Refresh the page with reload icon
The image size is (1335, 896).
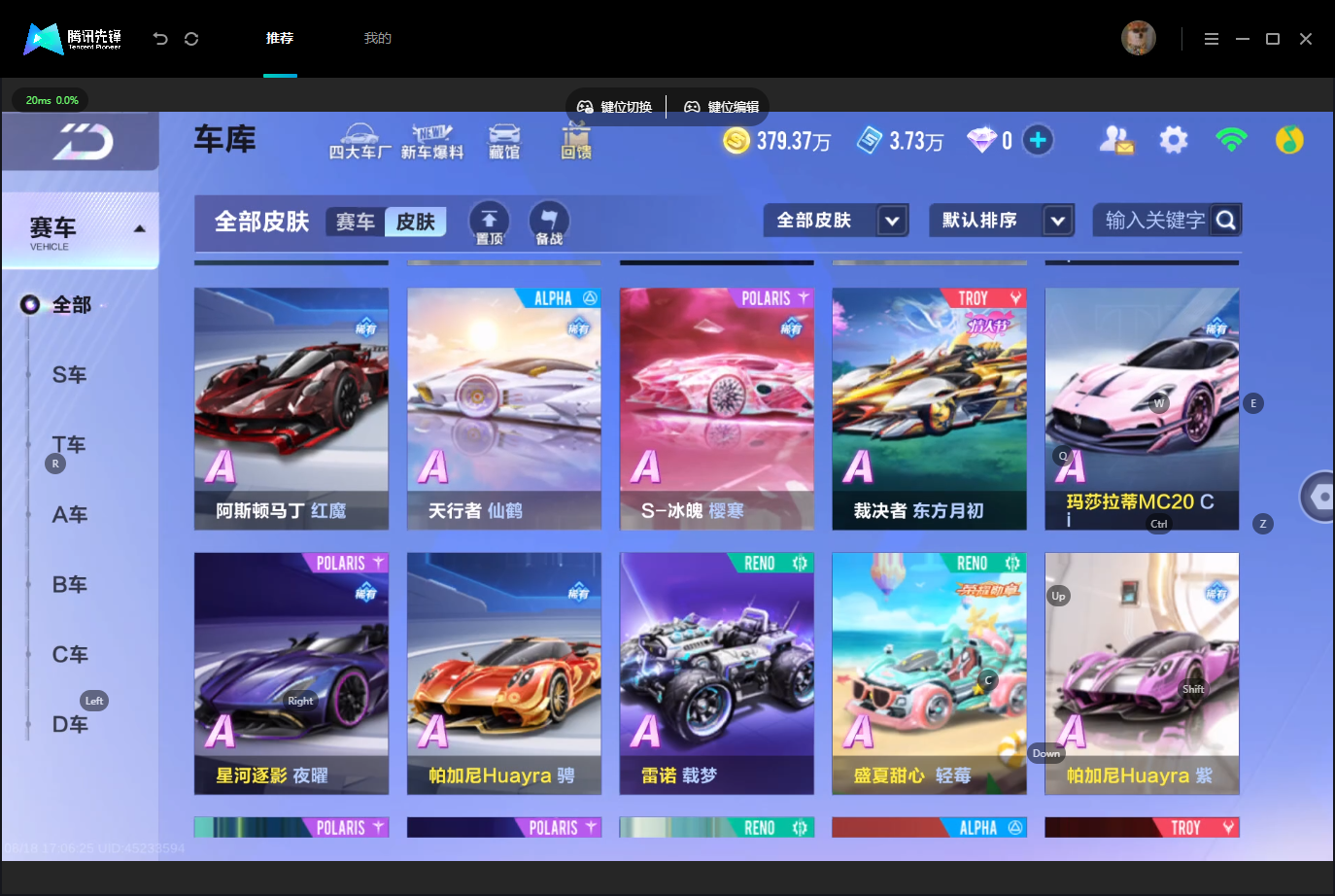tap(191, 39)
